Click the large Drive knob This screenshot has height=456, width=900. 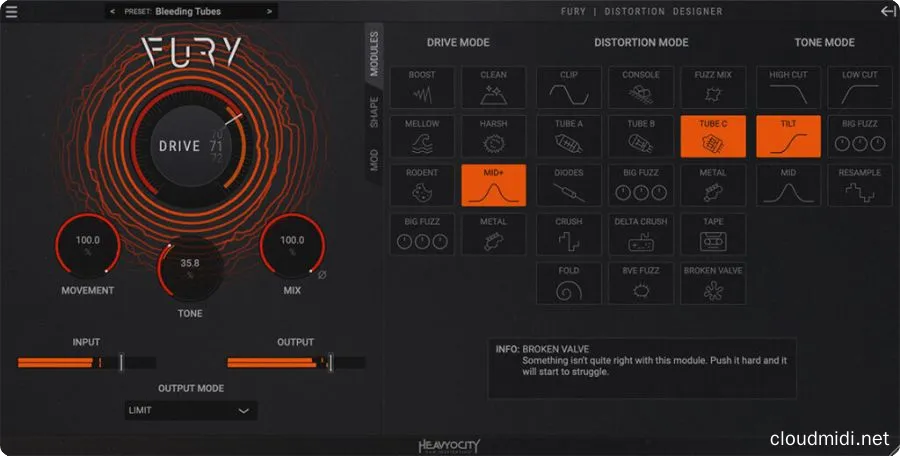pos(189,146)
